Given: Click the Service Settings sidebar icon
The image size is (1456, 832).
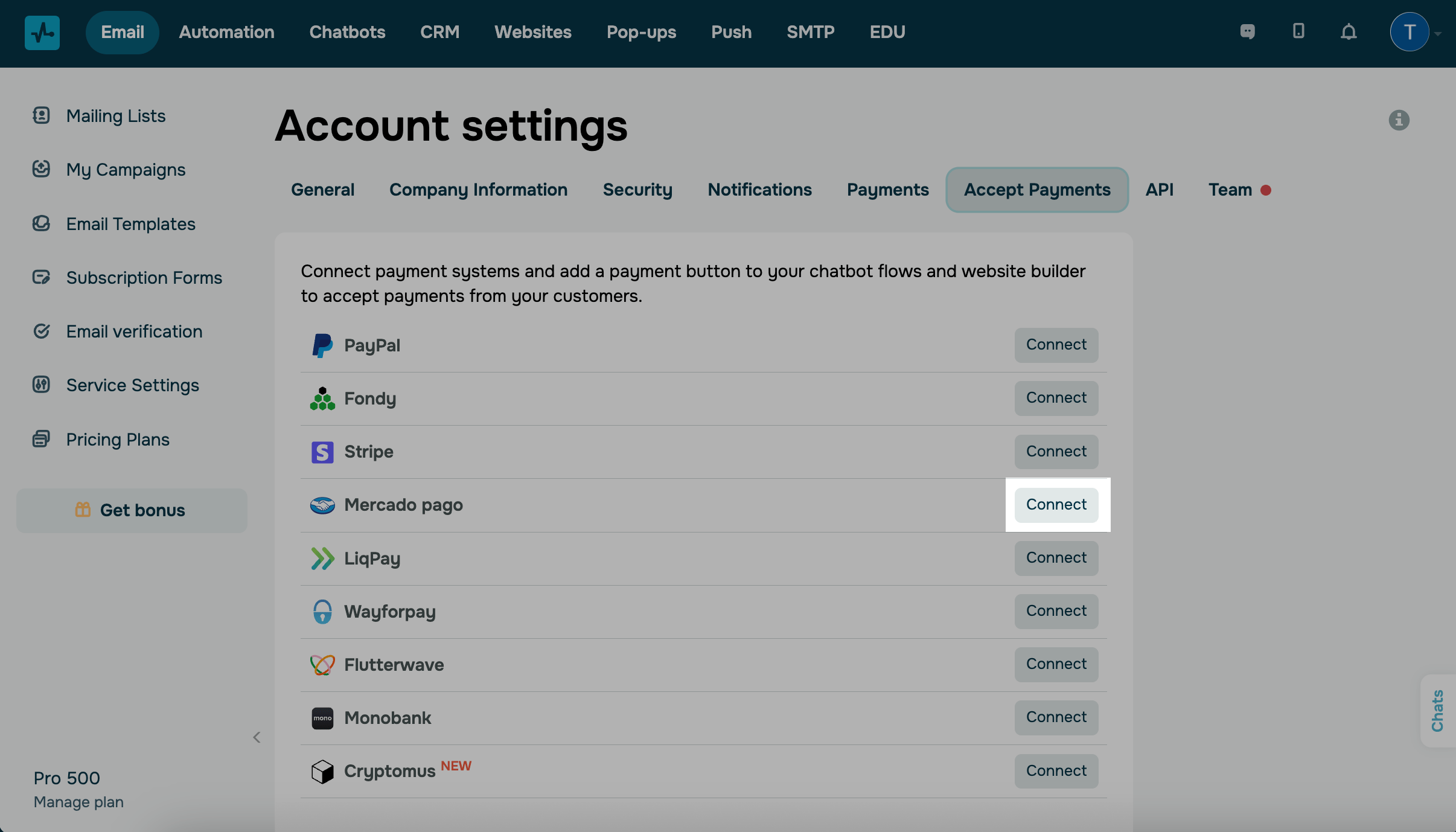Looking at the screenshot, I should [x=41, y=385].
